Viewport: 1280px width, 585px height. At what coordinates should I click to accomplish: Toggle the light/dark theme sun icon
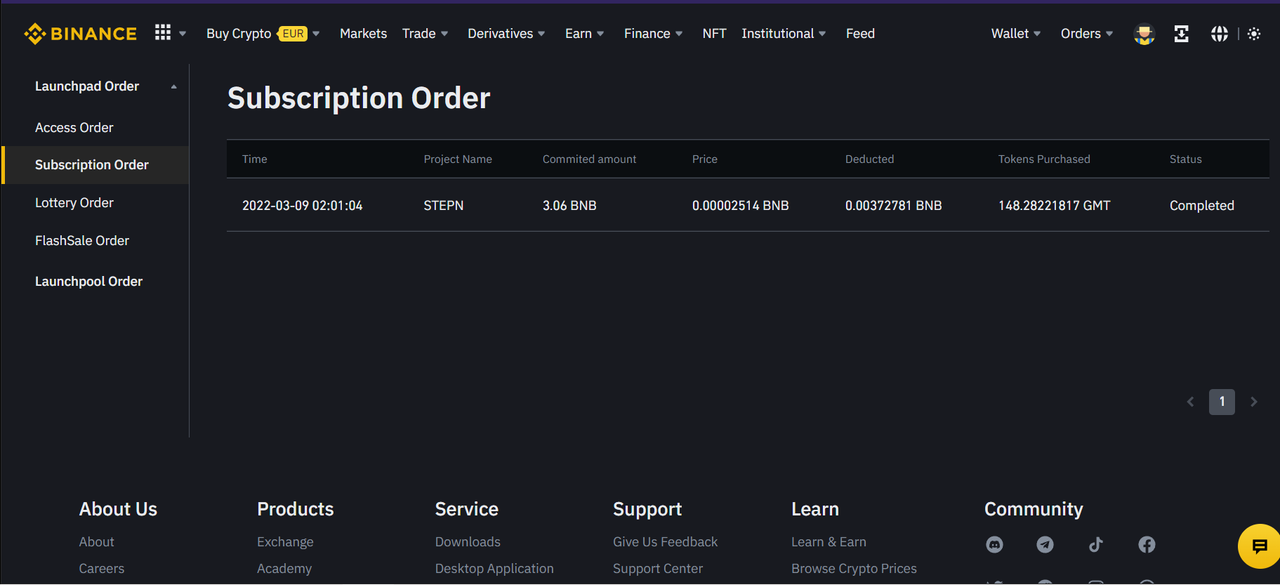1254,34
